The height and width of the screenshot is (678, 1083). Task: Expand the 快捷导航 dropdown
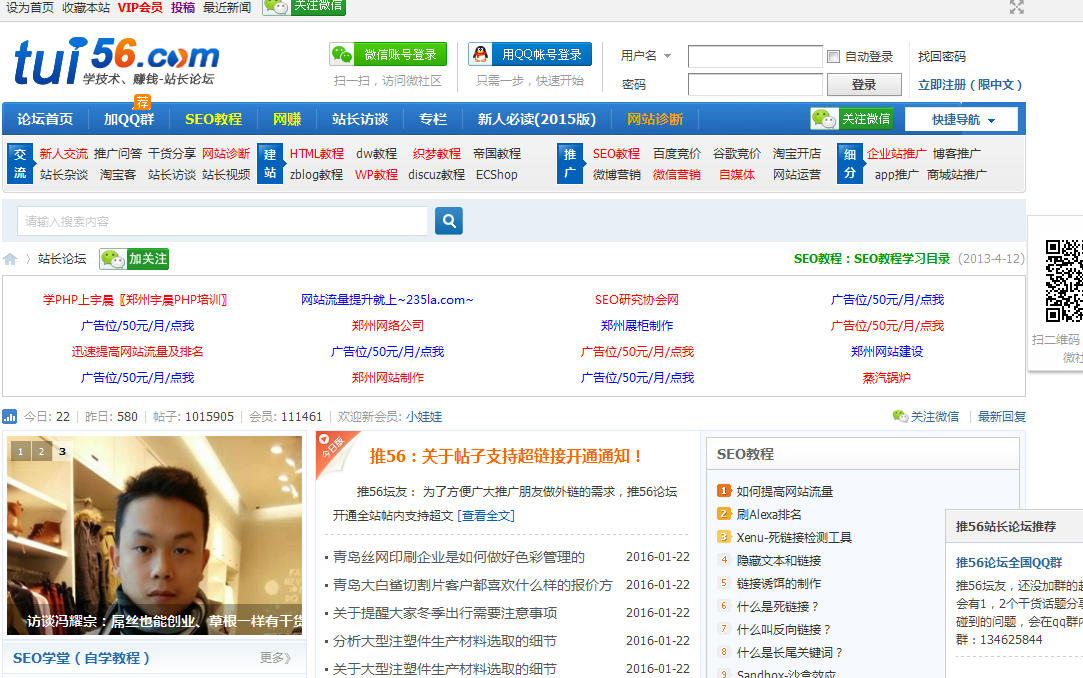(x=961, y=119)
